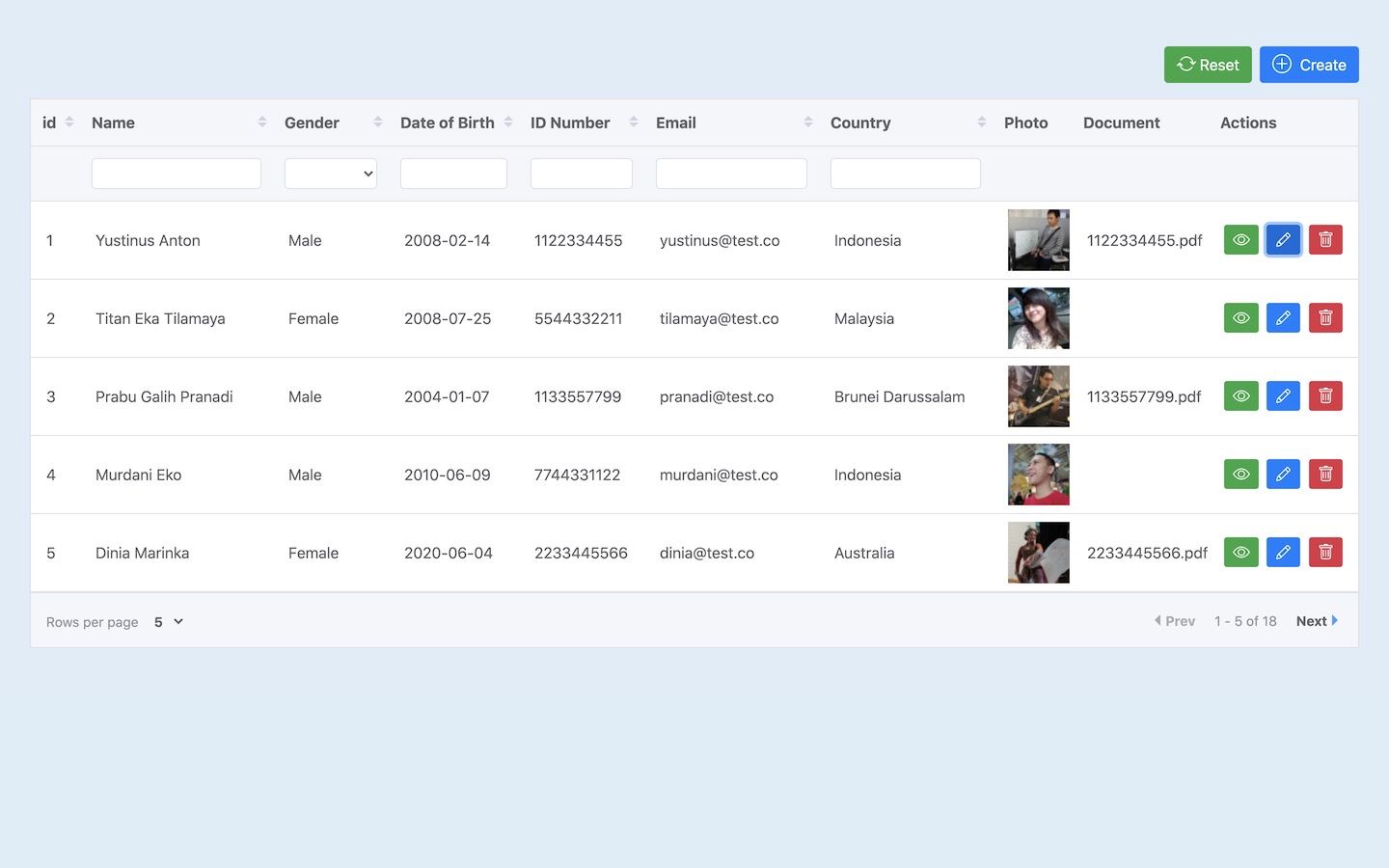Edit the Prabu Galih Pranadi record

point(1283,396)
